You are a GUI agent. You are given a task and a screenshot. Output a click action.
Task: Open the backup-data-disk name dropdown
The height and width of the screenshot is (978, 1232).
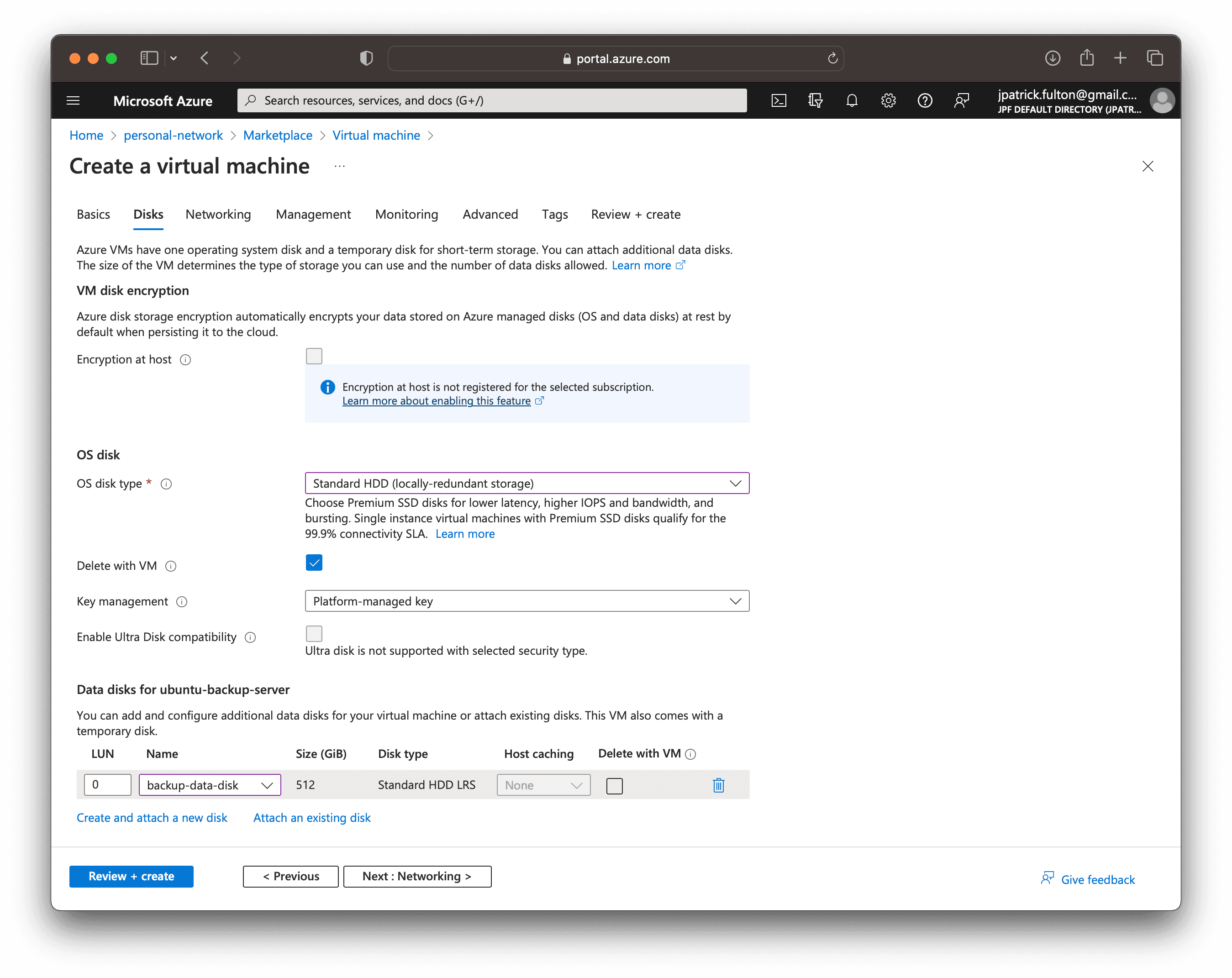(x=210, y=785)
